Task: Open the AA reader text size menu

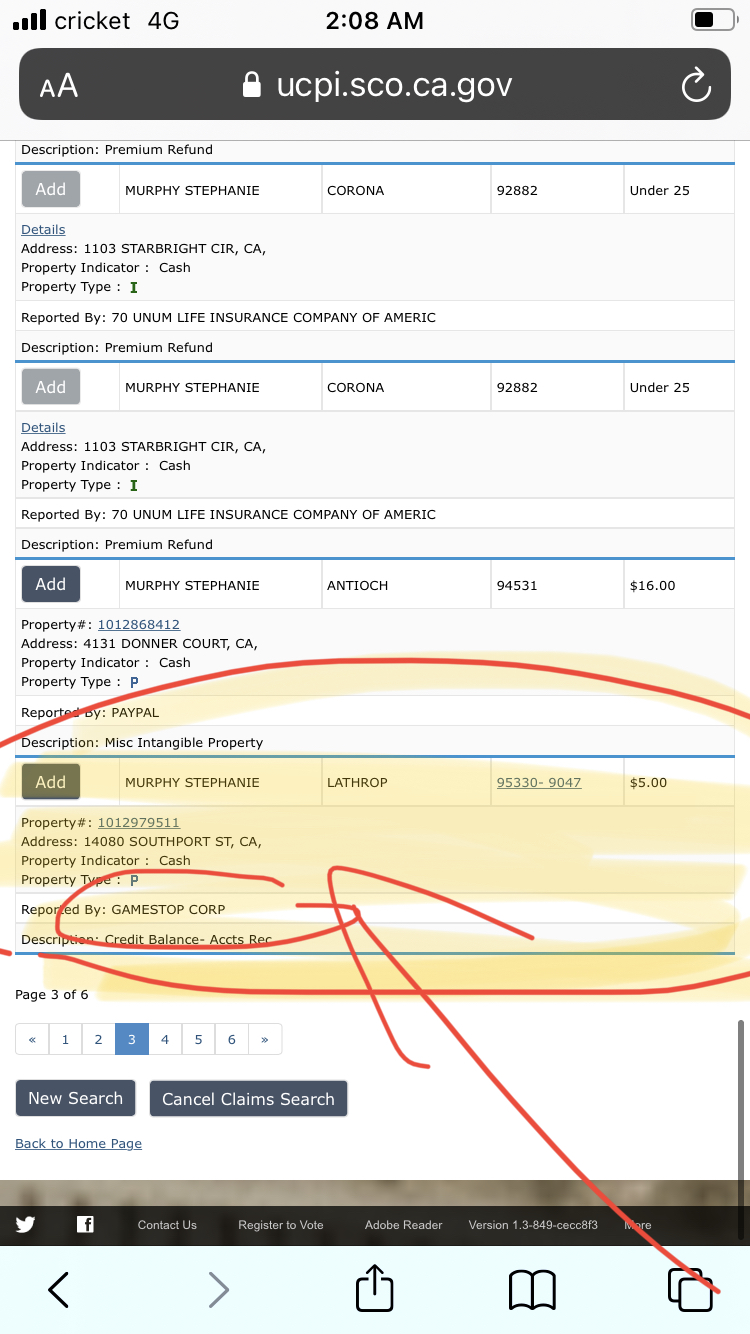Action: coord(59,86)
